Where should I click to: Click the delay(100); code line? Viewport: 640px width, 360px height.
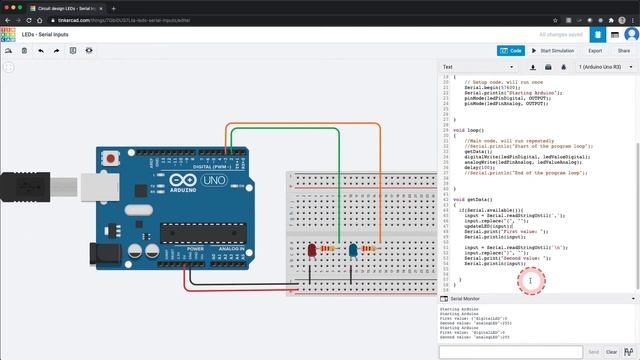[x=480, y=167]
